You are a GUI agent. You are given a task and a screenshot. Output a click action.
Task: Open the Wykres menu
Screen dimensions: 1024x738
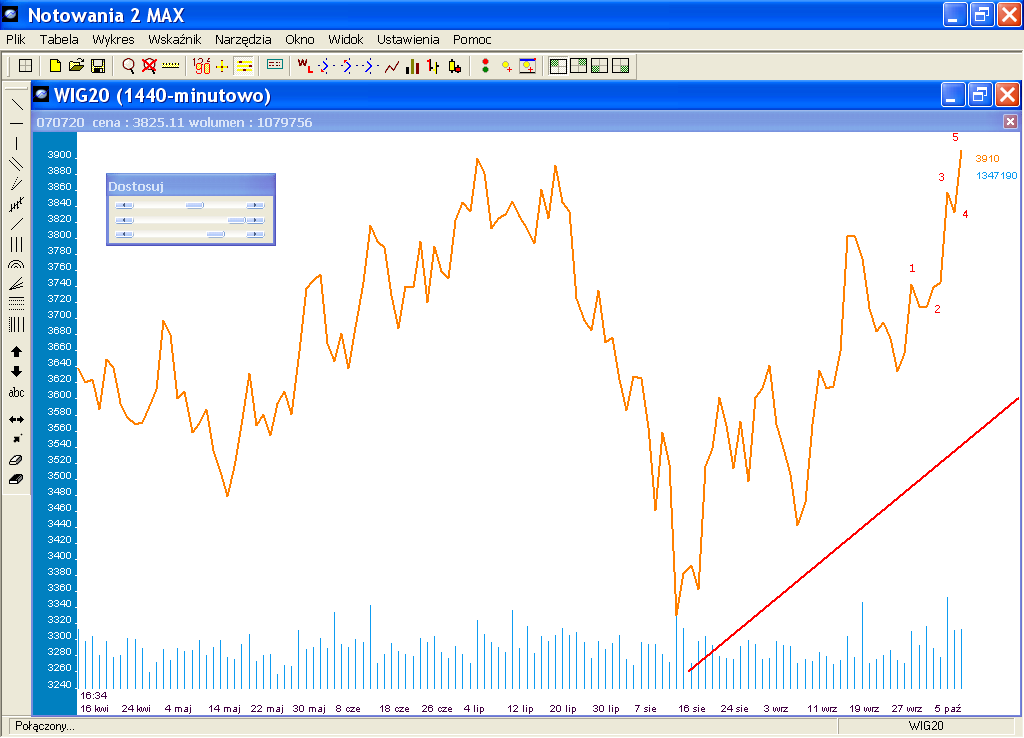113,39
